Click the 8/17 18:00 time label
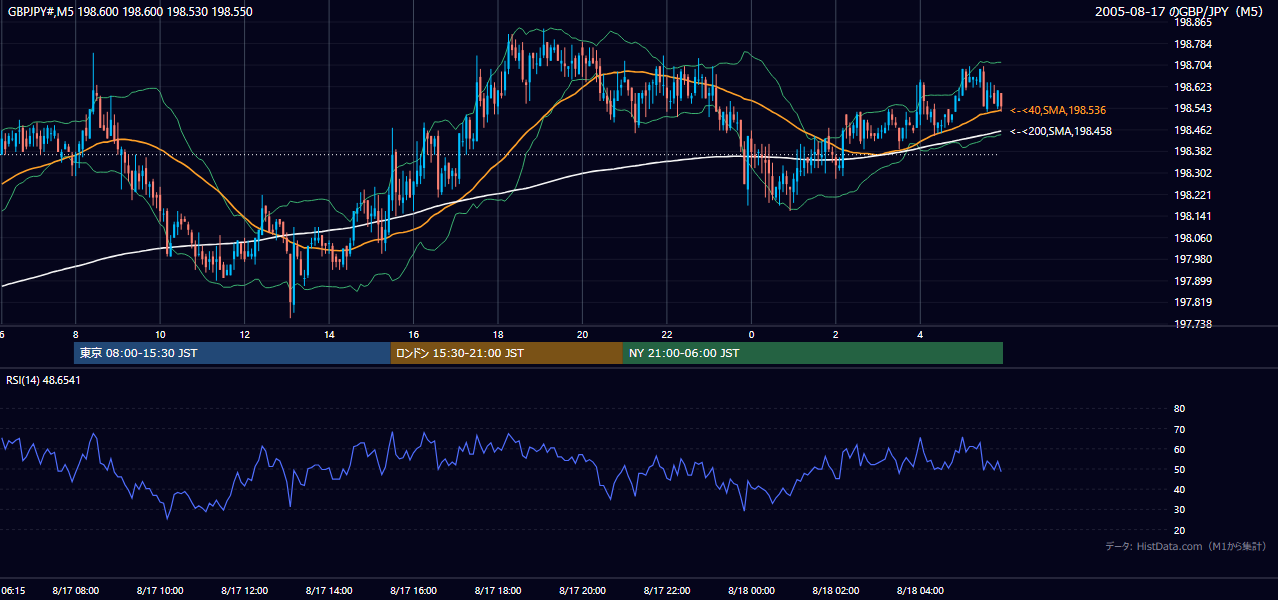Screen dimensions: 1278x600 click(498, 590)
